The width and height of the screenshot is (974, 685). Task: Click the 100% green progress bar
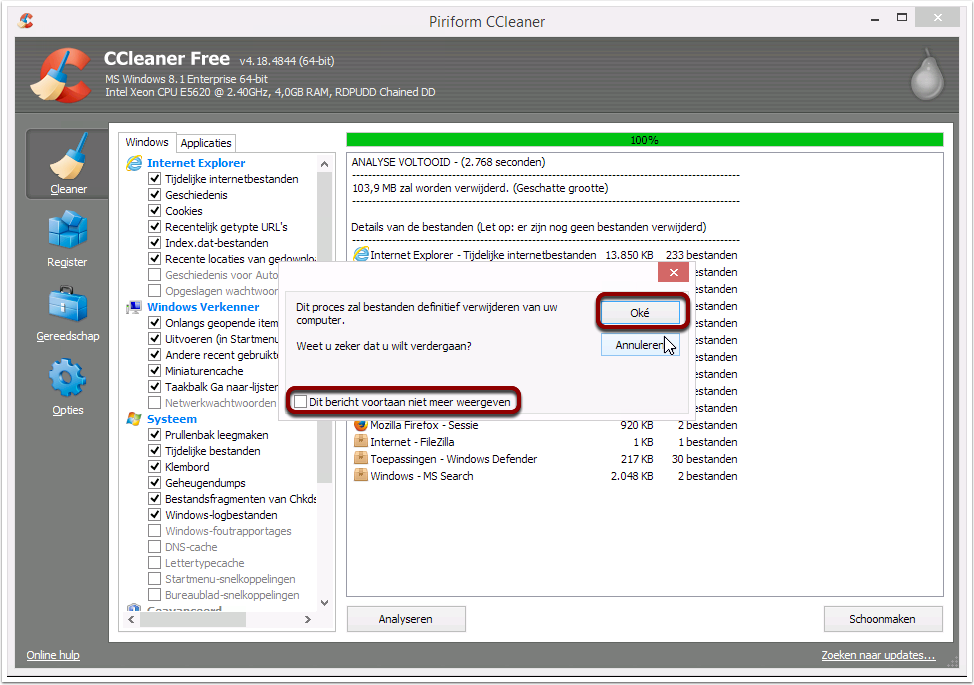click(645, 140)
